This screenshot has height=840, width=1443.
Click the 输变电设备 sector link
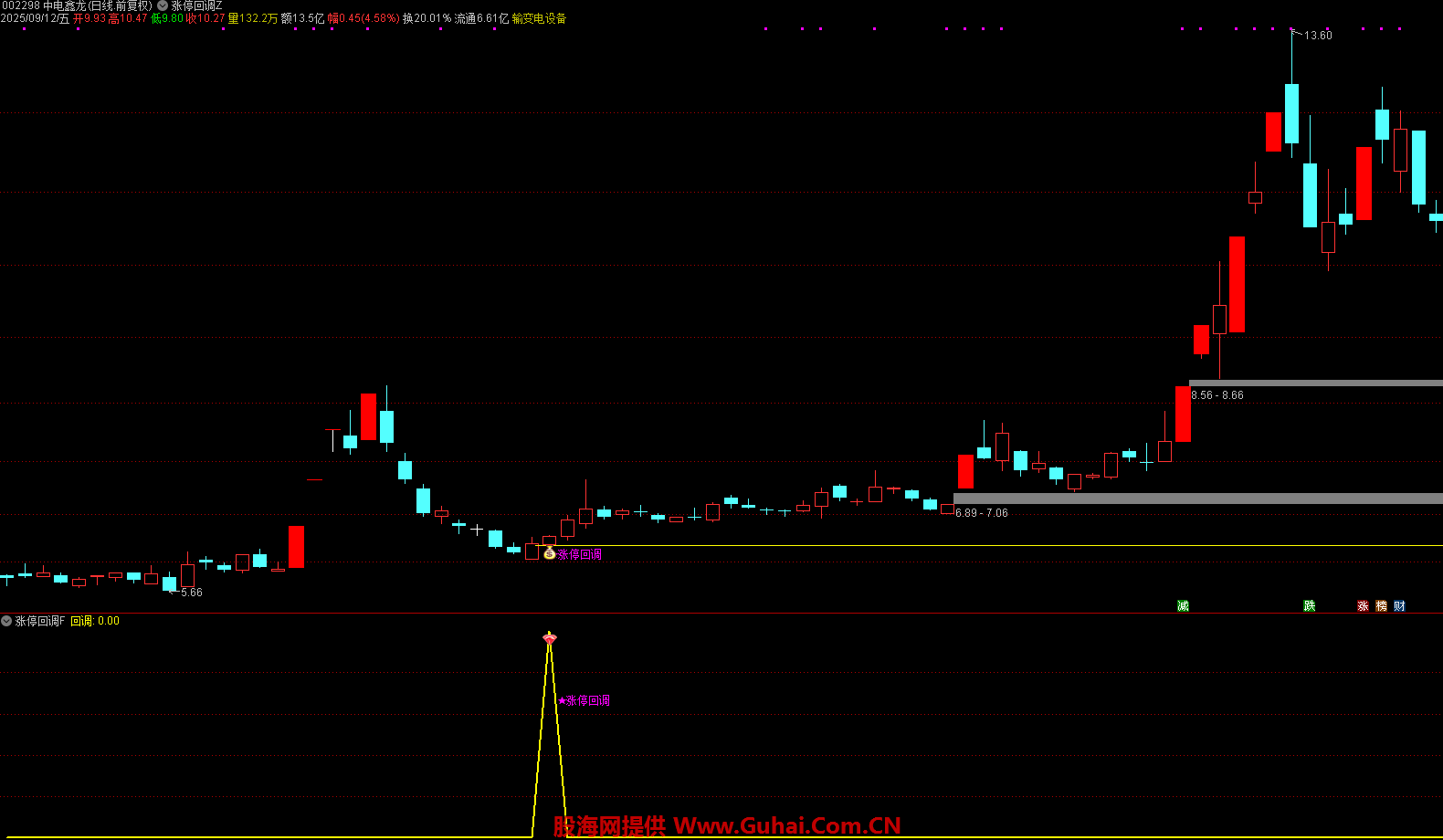click(x=539, y=18)
